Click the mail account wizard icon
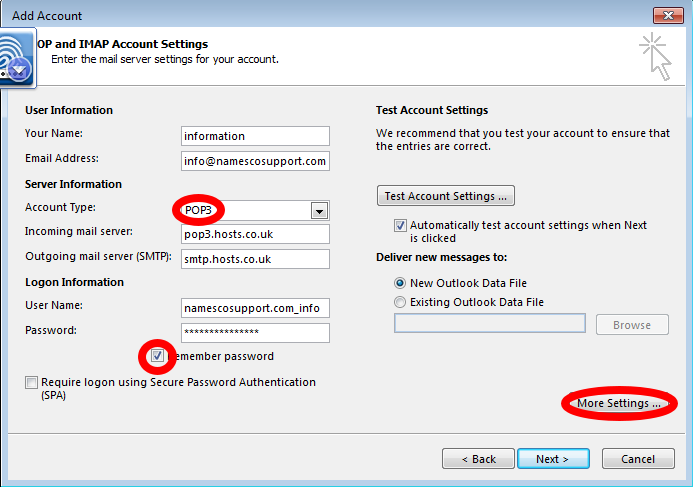 (17, 58)
